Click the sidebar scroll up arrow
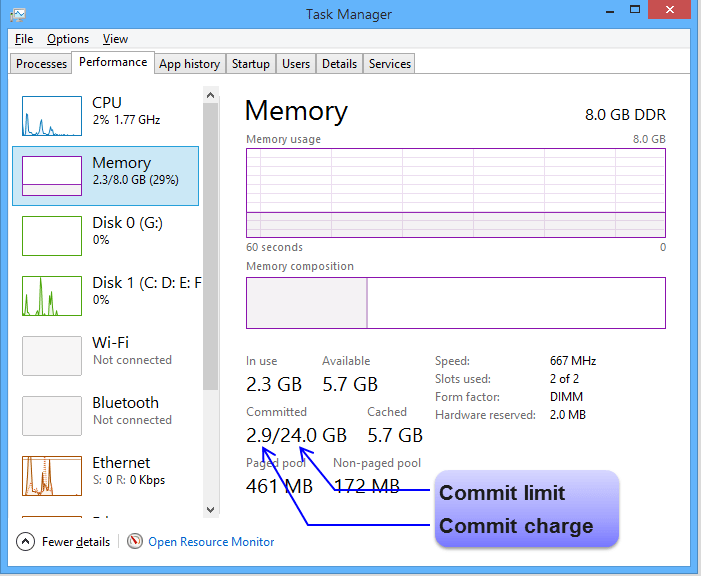Screen dimensions: 701x576 (211, 95)
